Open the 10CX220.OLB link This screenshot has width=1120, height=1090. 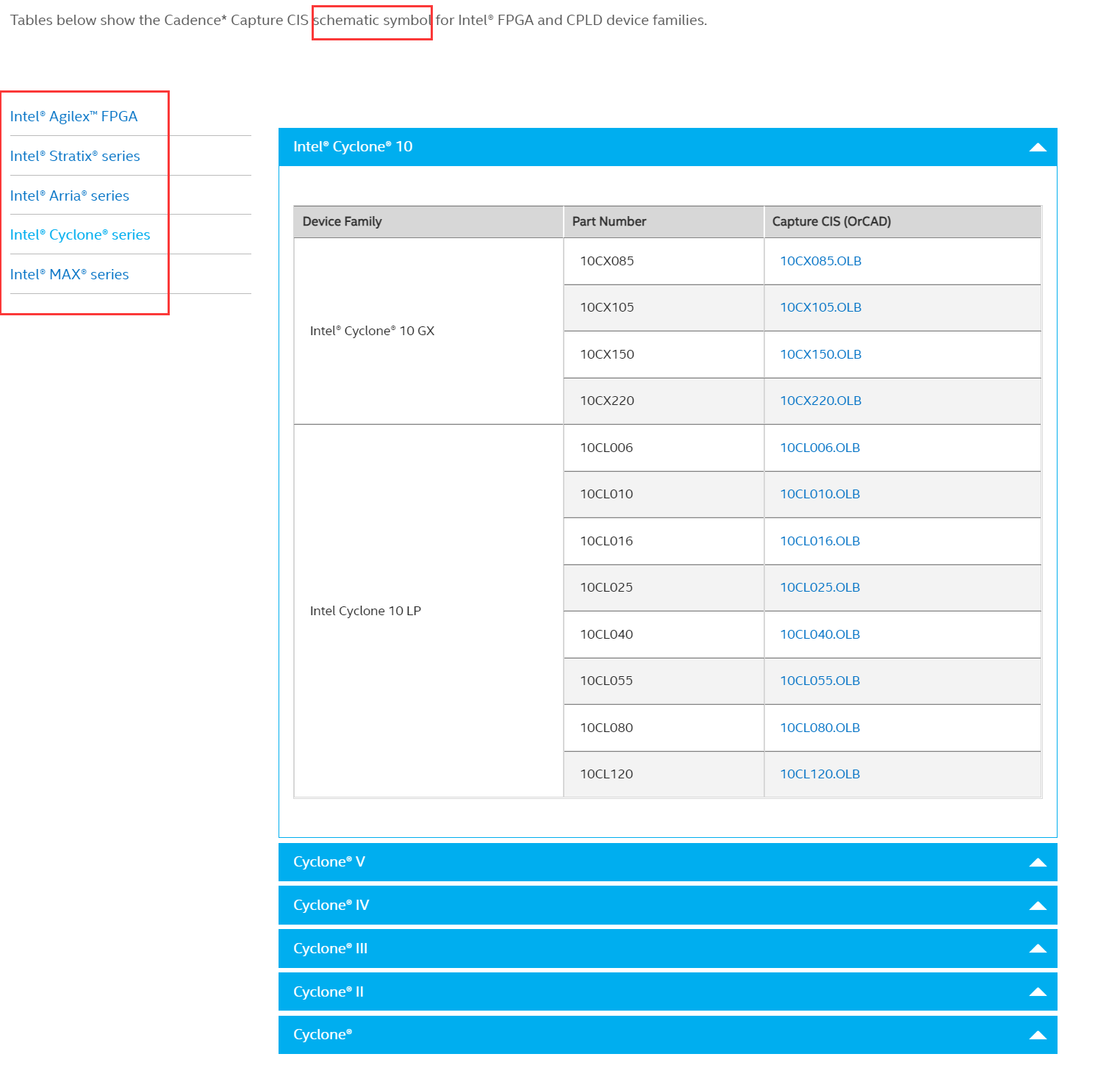819,401
